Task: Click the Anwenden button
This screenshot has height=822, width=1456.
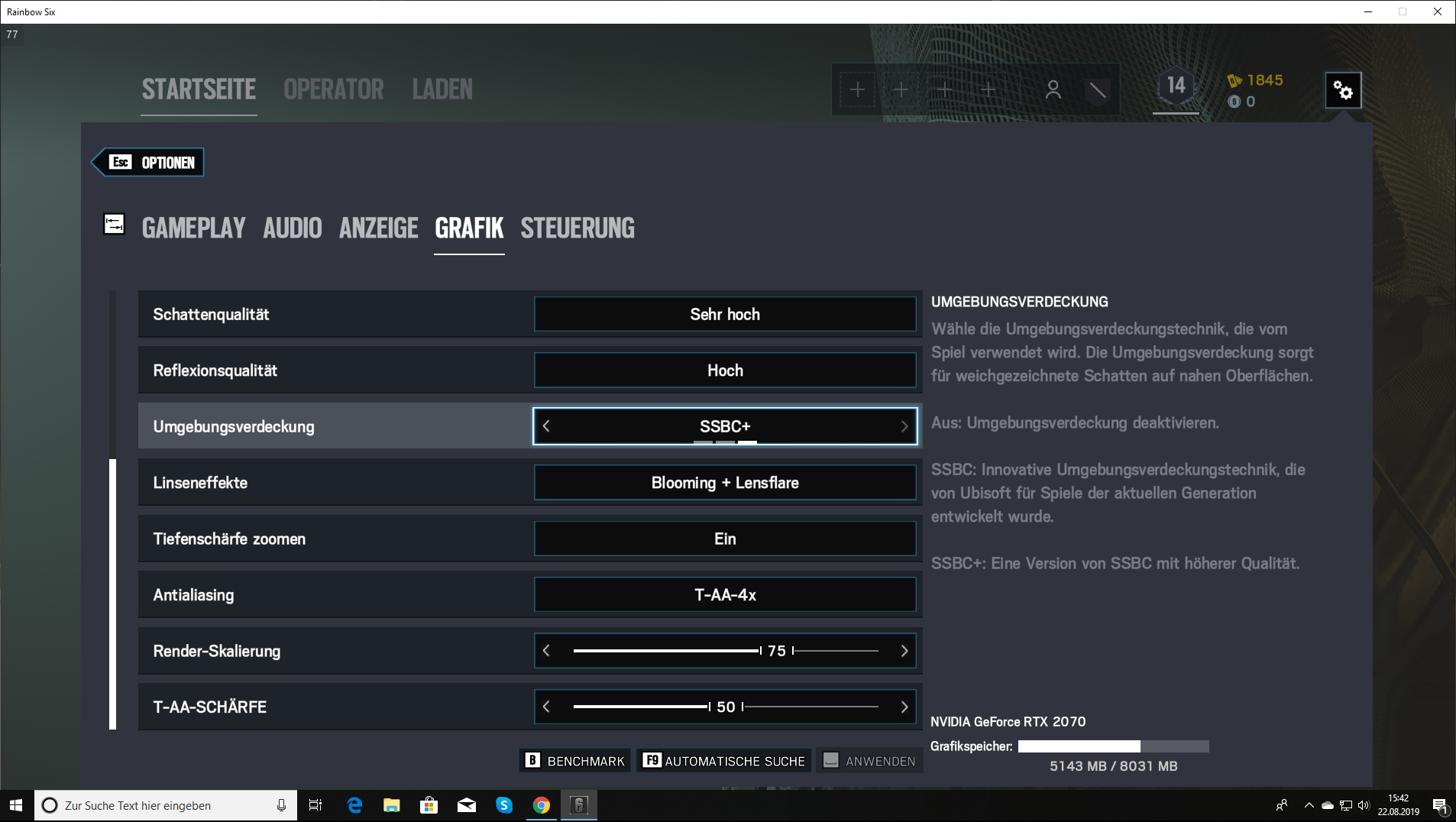Action: 869,761
